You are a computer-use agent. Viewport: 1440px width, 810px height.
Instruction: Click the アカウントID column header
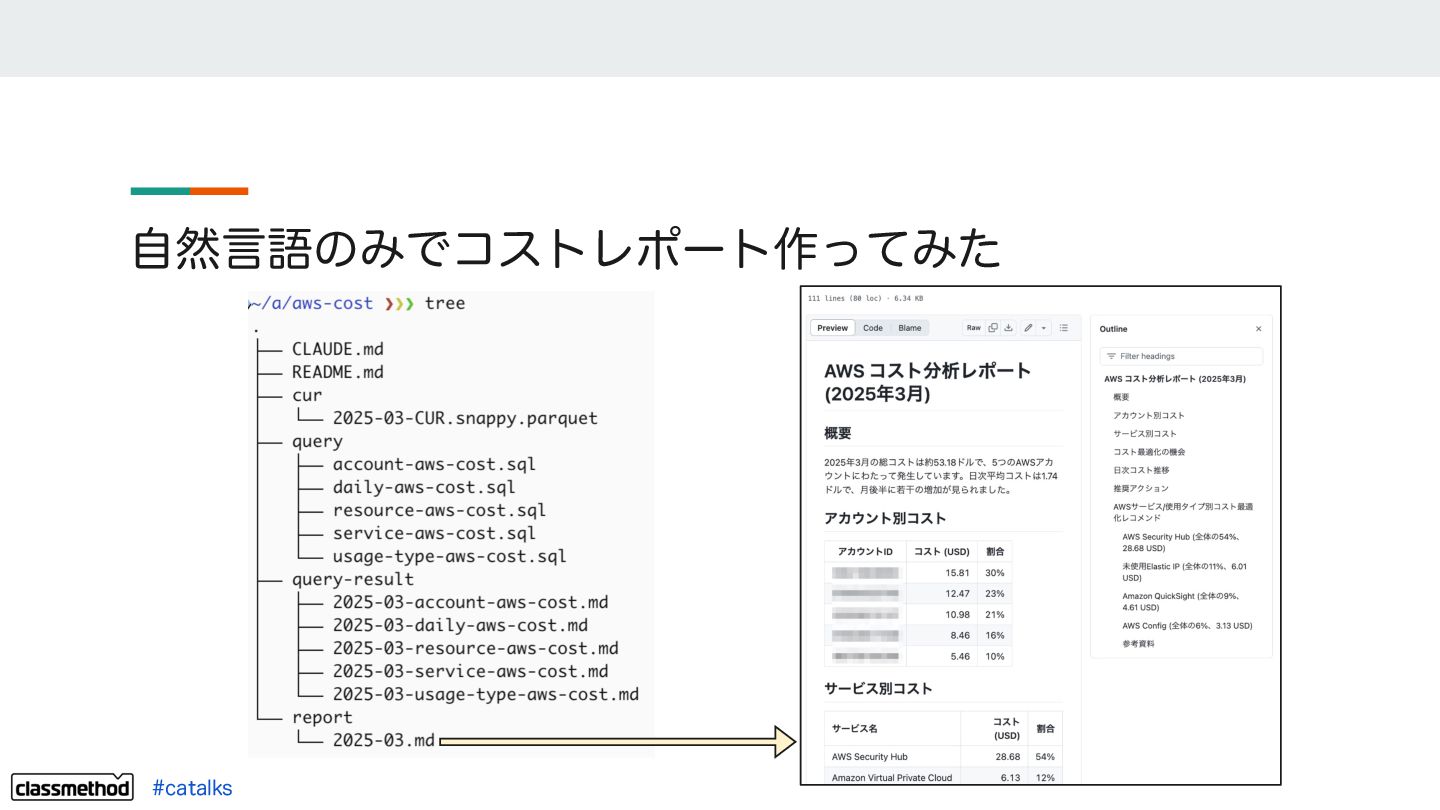click(865, 552)
